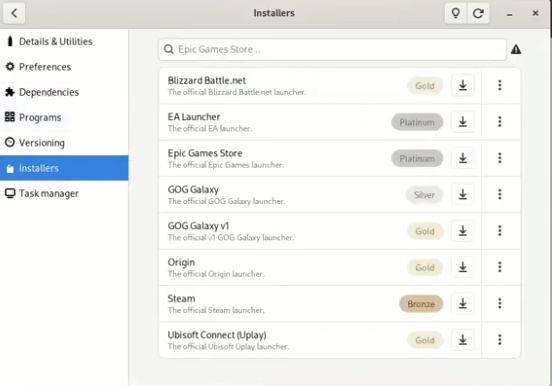This screenshot has height=386, width=552.
Task: Select the GOG Galaxy v1 row title
Action: coord(198,226)
